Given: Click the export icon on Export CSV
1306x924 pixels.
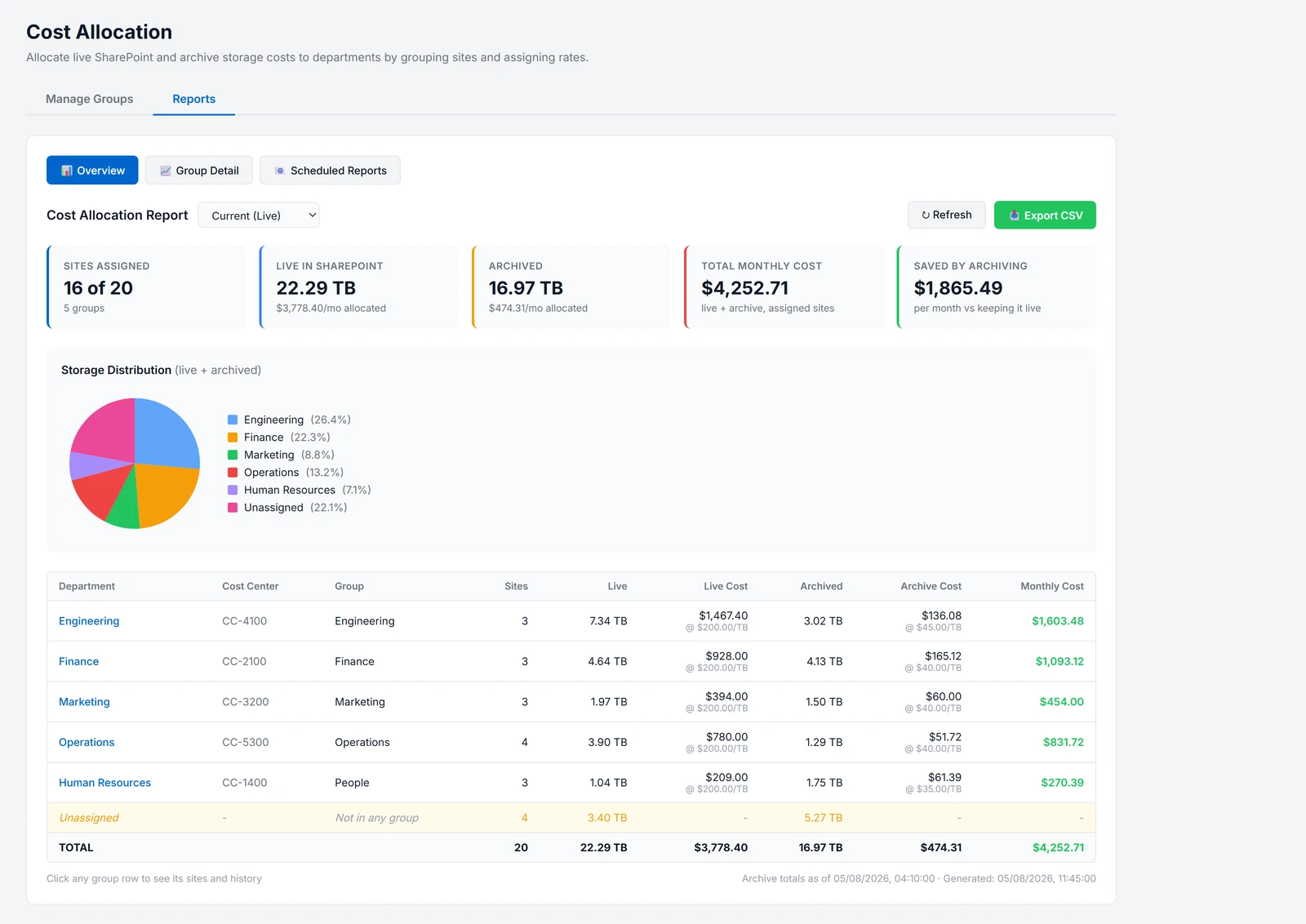Looking at the screenshot, I should coord(1015,215).
